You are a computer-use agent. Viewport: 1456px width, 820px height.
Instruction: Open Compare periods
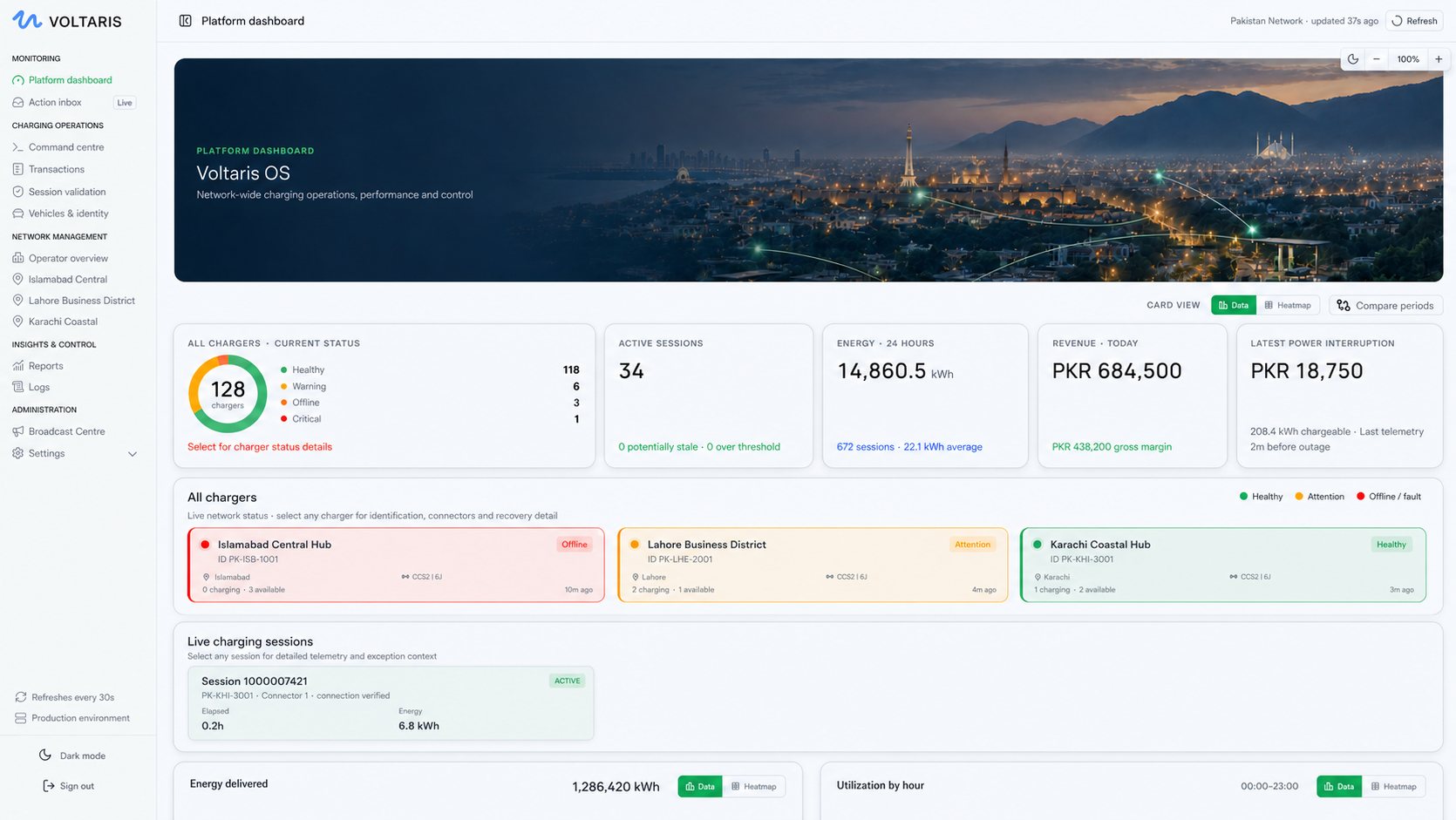click(x=1385, y=306)
